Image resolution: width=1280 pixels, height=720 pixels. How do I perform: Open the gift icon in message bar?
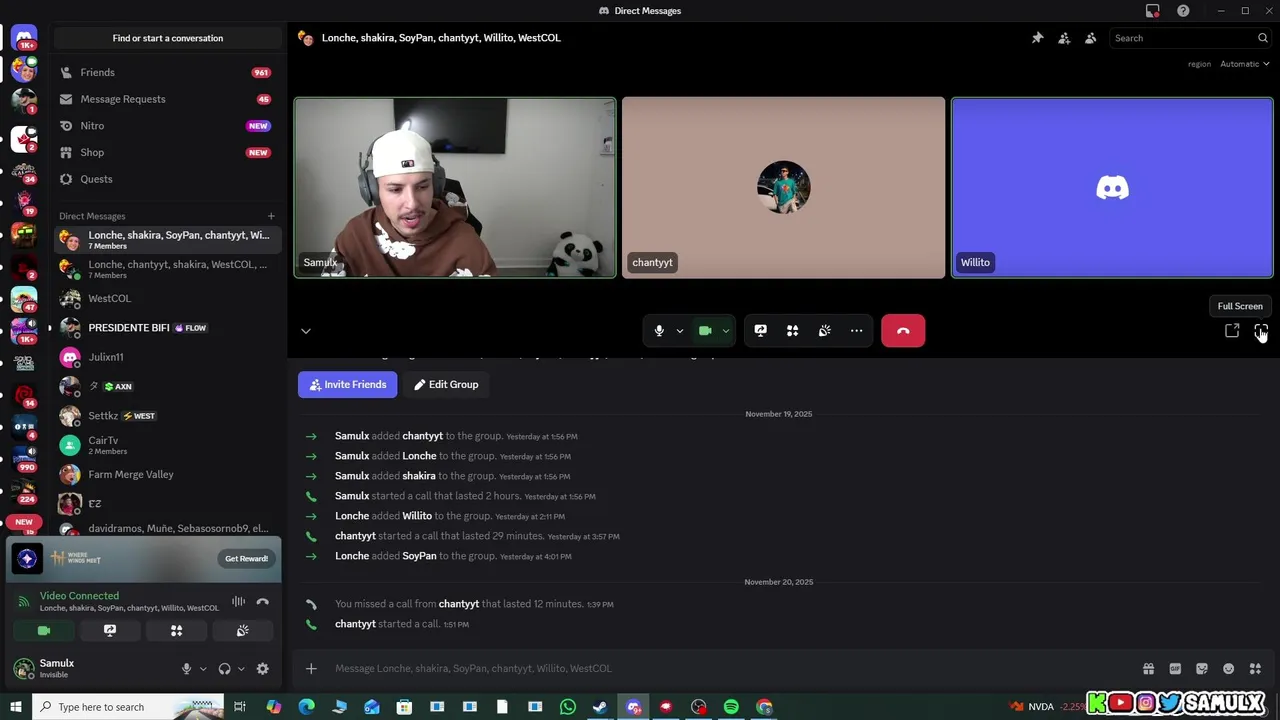coord(1148,669)
